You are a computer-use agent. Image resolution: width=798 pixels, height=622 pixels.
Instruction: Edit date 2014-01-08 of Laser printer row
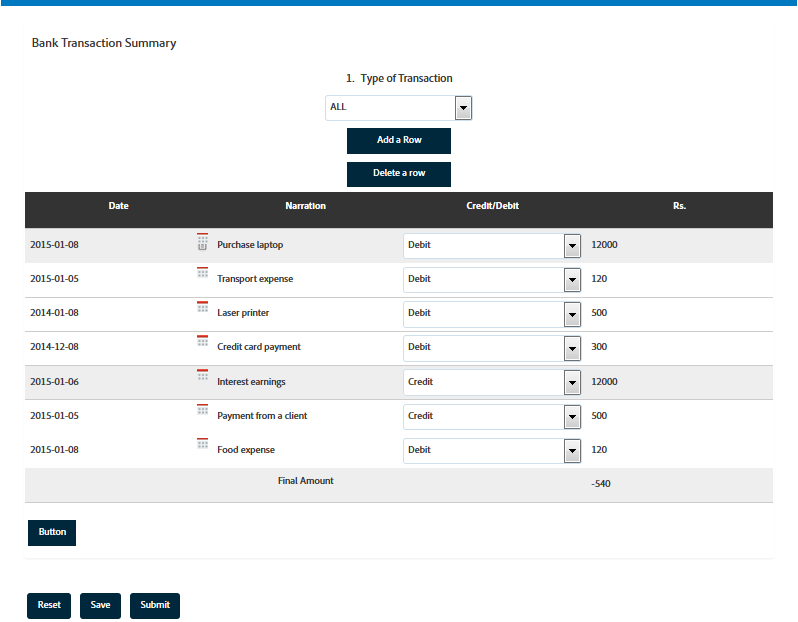pyautogui.click(x=54, y=313)
